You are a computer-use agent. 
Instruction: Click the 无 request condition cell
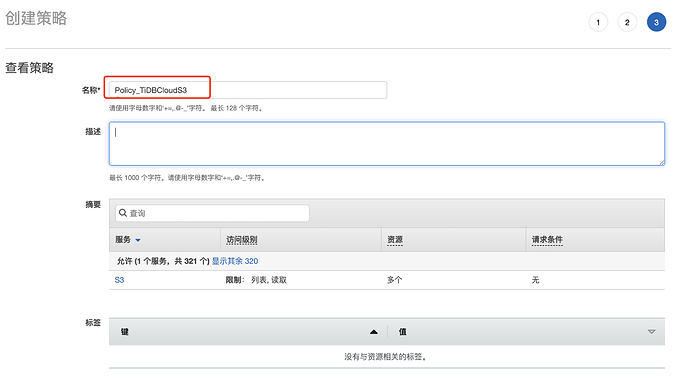coord(535,280)
